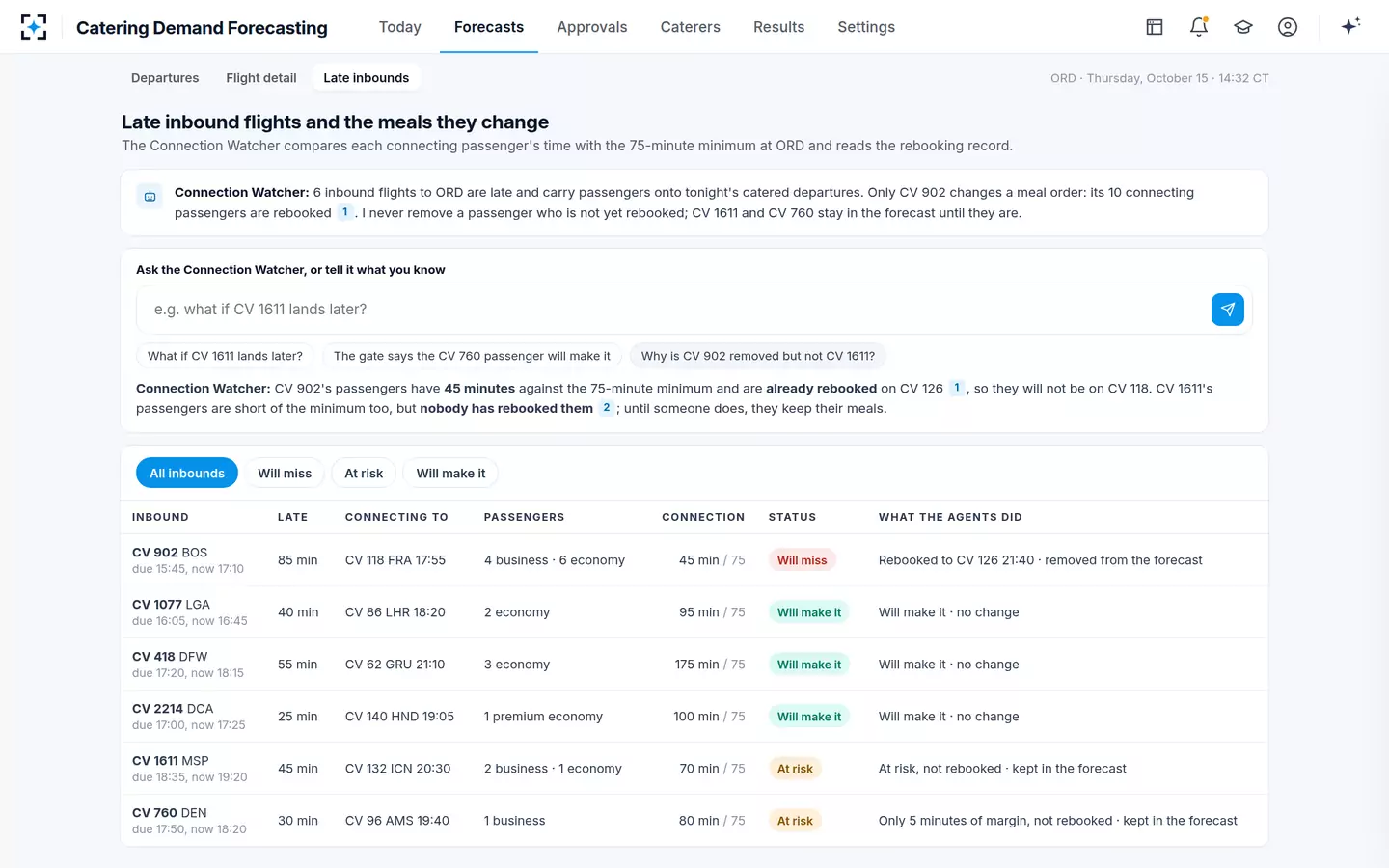
Task: Open the Approvals tab
Action: (592, 27)
